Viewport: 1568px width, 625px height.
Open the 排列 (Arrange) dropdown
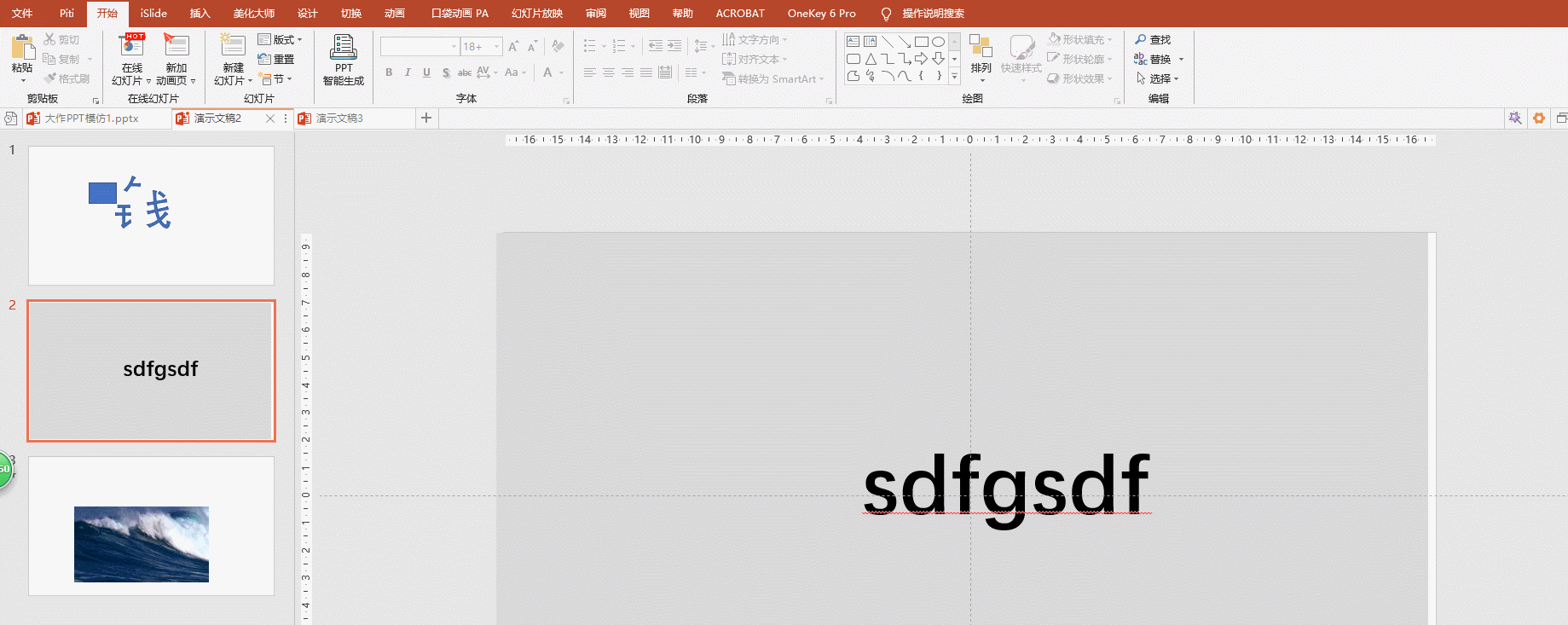pos(981,59)
